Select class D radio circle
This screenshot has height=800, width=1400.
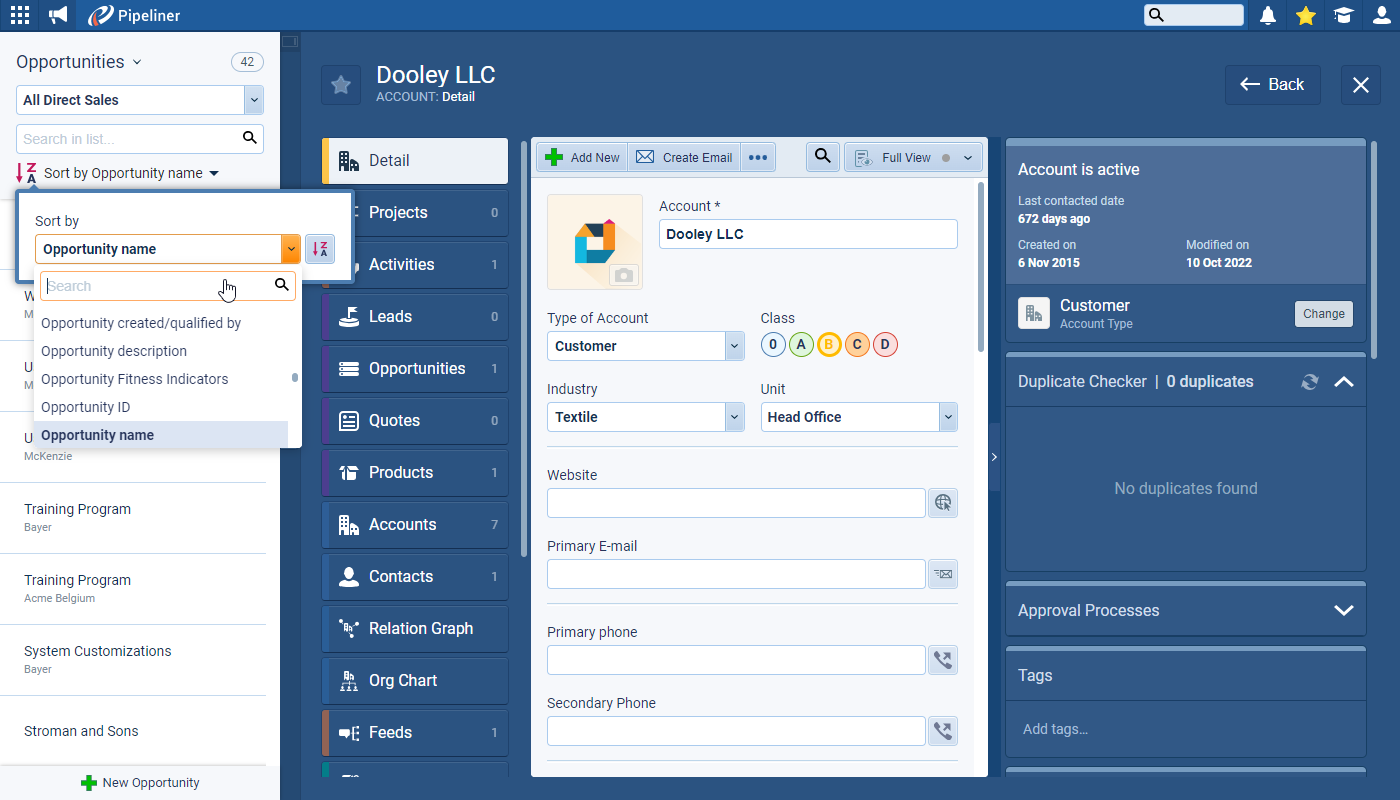coord(885,345)
